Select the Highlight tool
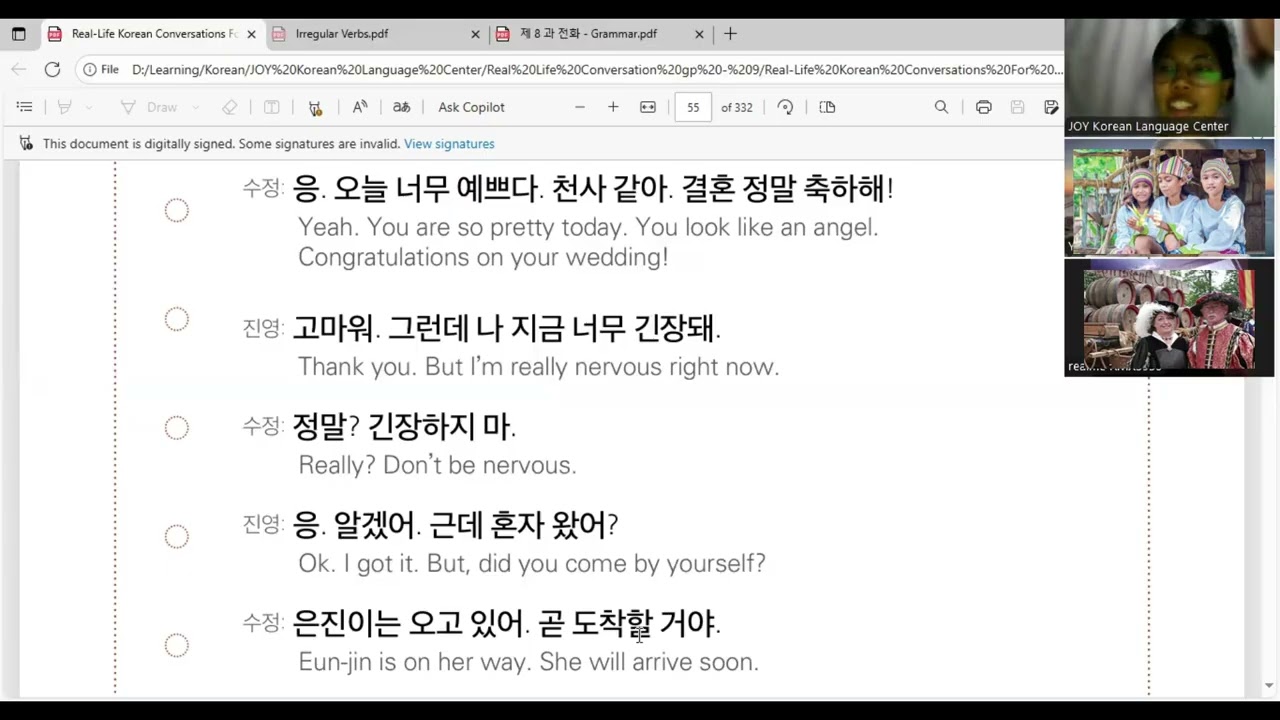 coord(64,107)
